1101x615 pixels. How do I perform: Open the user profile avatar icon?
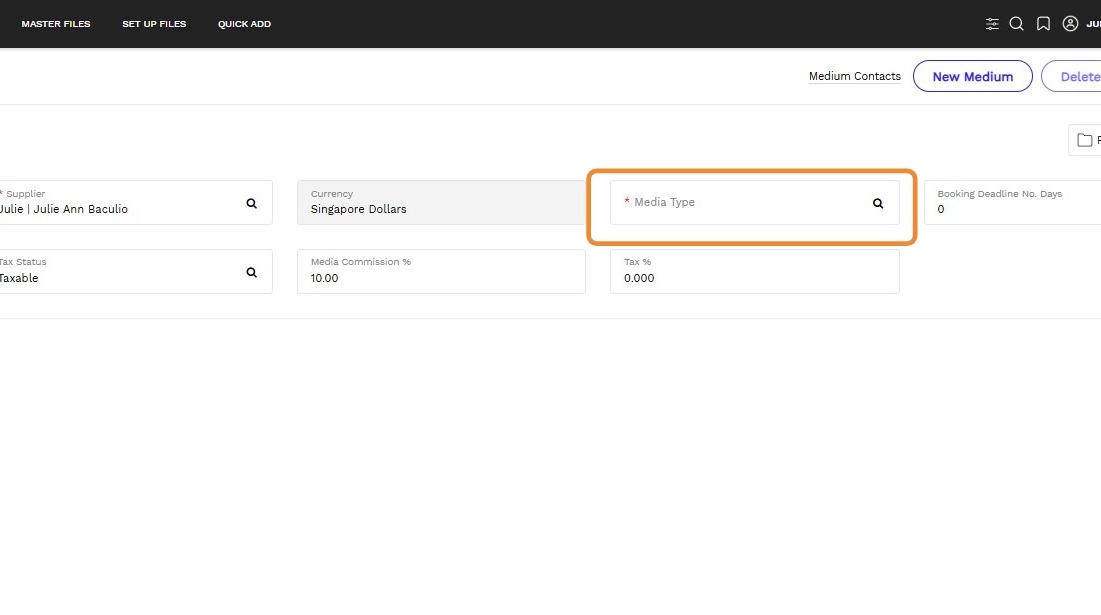tap(1070, 24)
